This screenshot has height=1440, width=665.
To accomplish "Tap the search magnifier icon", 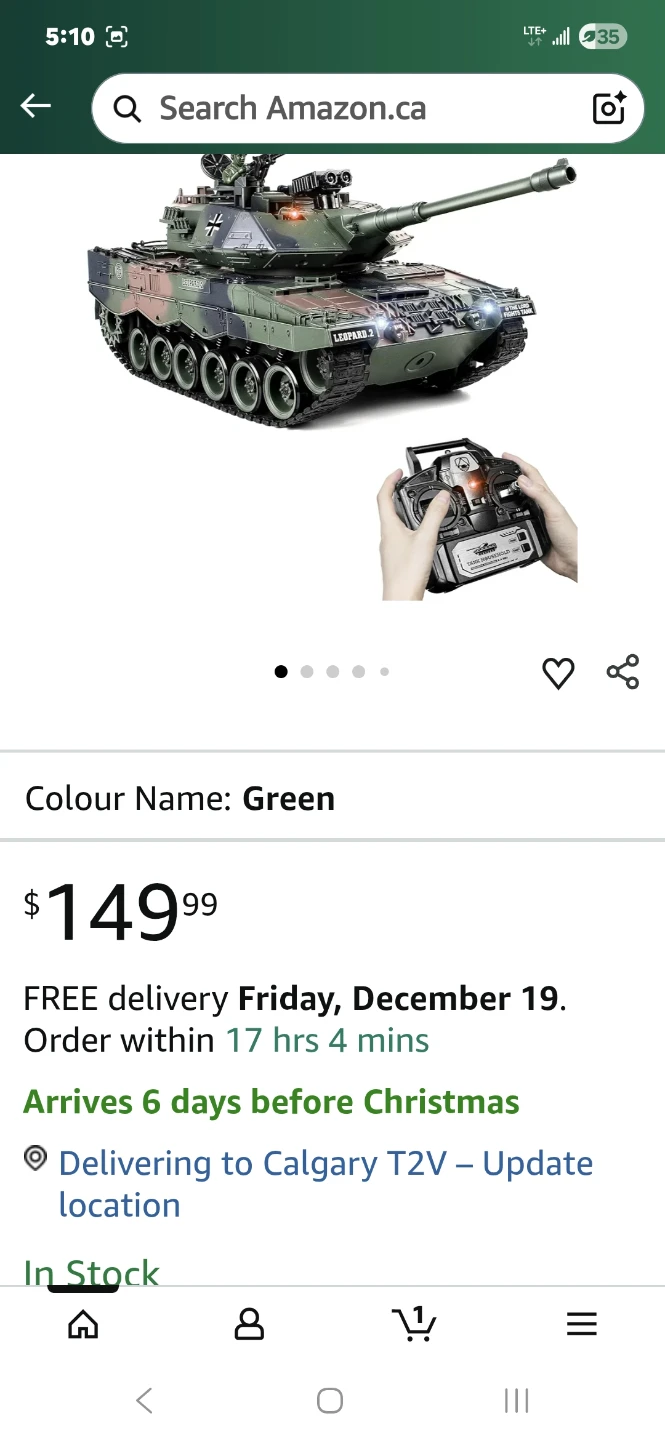I will coord(127,108).
